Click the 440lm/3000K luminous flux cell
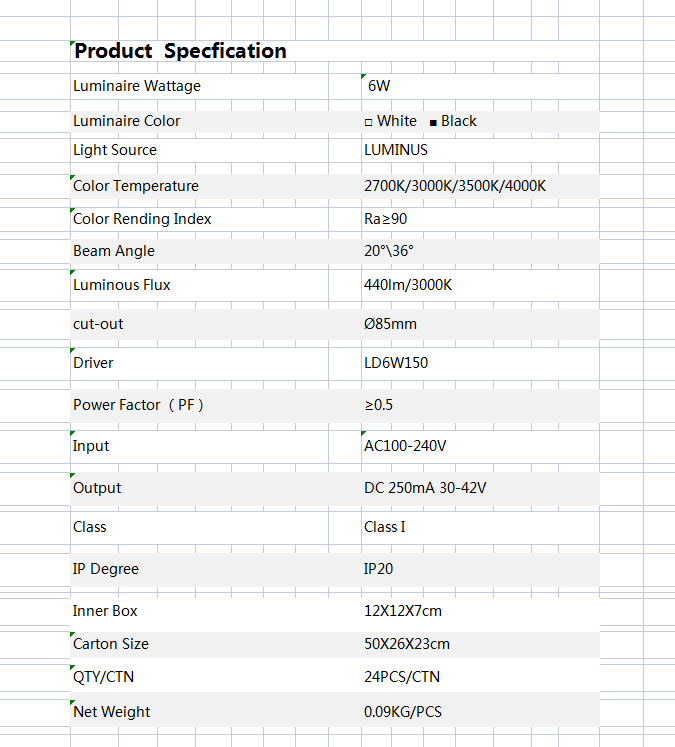Image resolution: width=675 pixels, height=747 pixels. [408, 285]
